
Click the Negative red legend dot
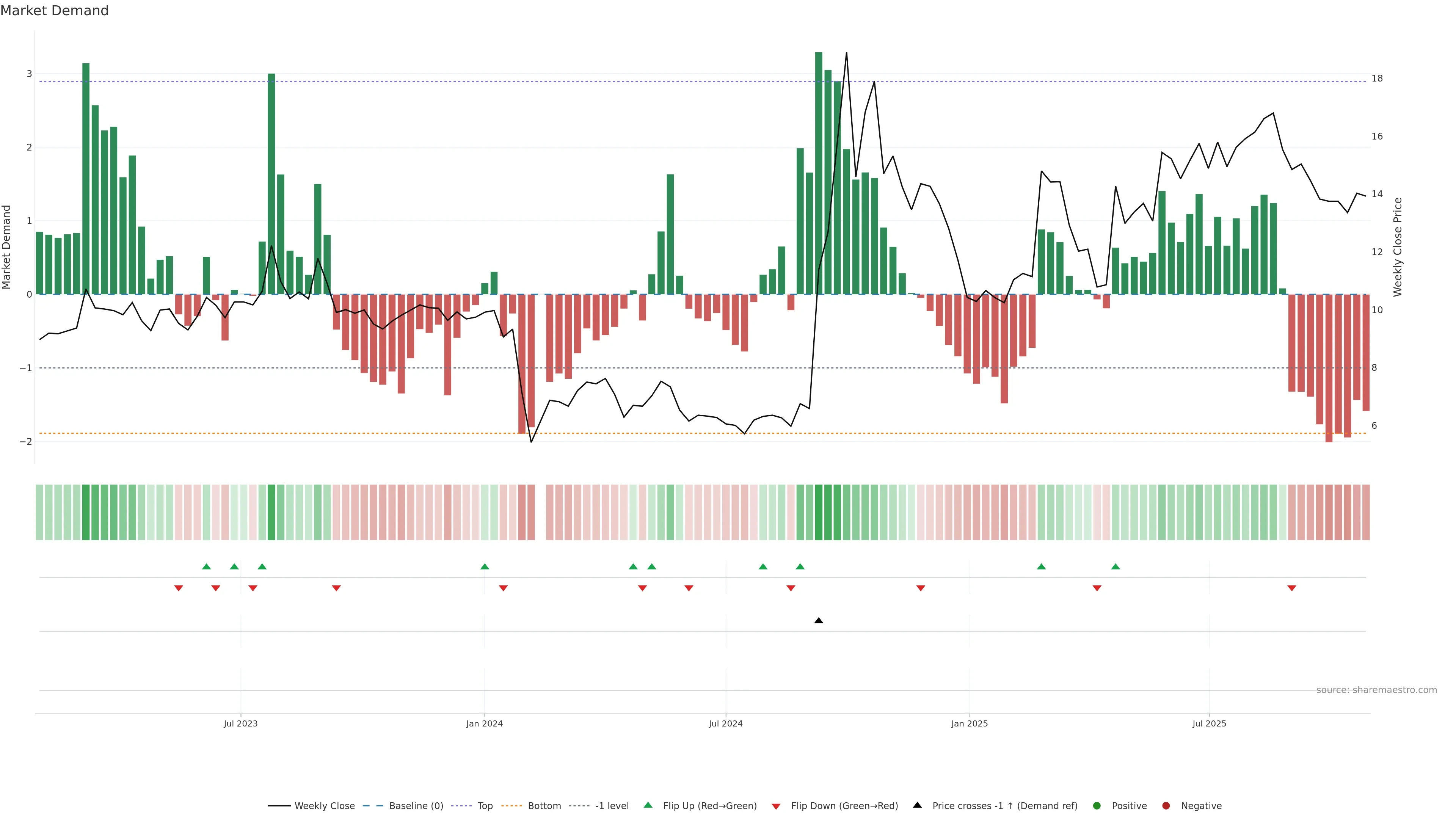coord(1166,805)
